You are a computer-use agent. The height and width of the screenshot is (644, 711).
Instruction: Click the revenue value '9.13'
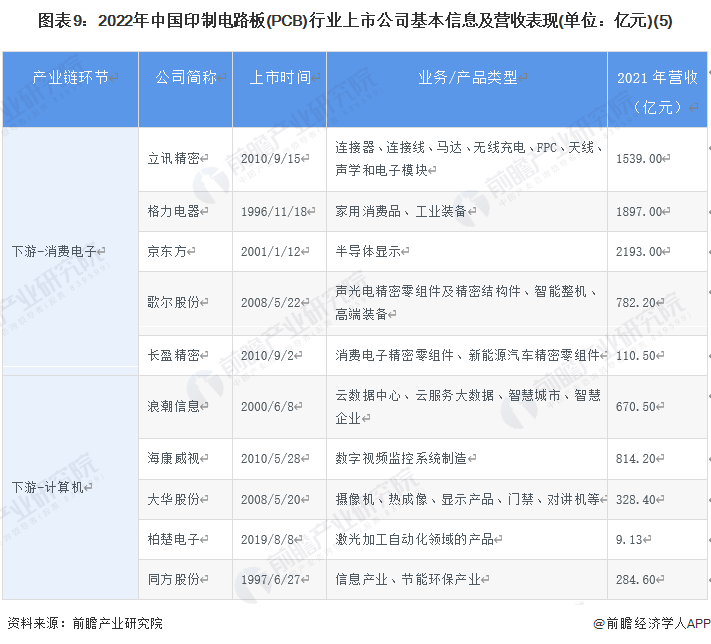[x=629, y=540]
